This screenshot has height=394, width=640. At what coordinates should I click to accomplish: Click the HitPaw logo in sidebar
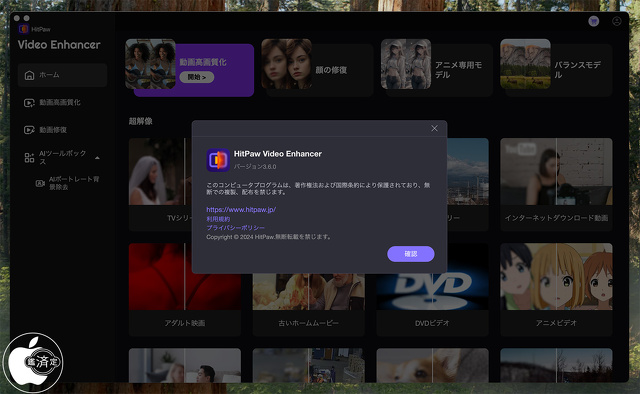point(24,29)
